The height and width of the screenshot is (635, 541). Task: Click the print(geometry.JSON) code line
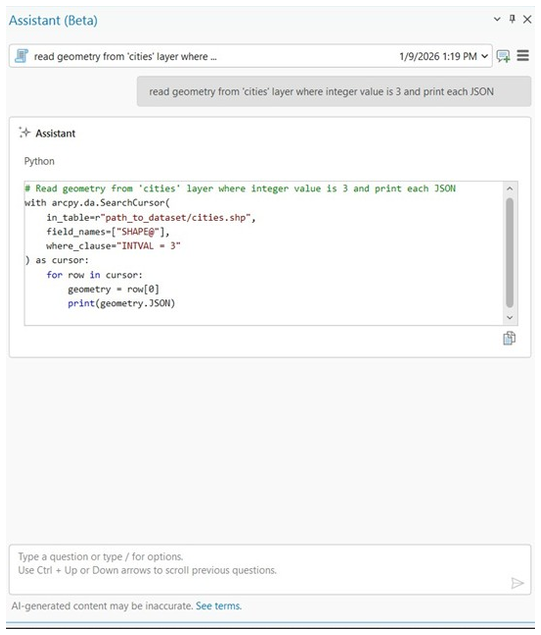[x=121, y=303]
